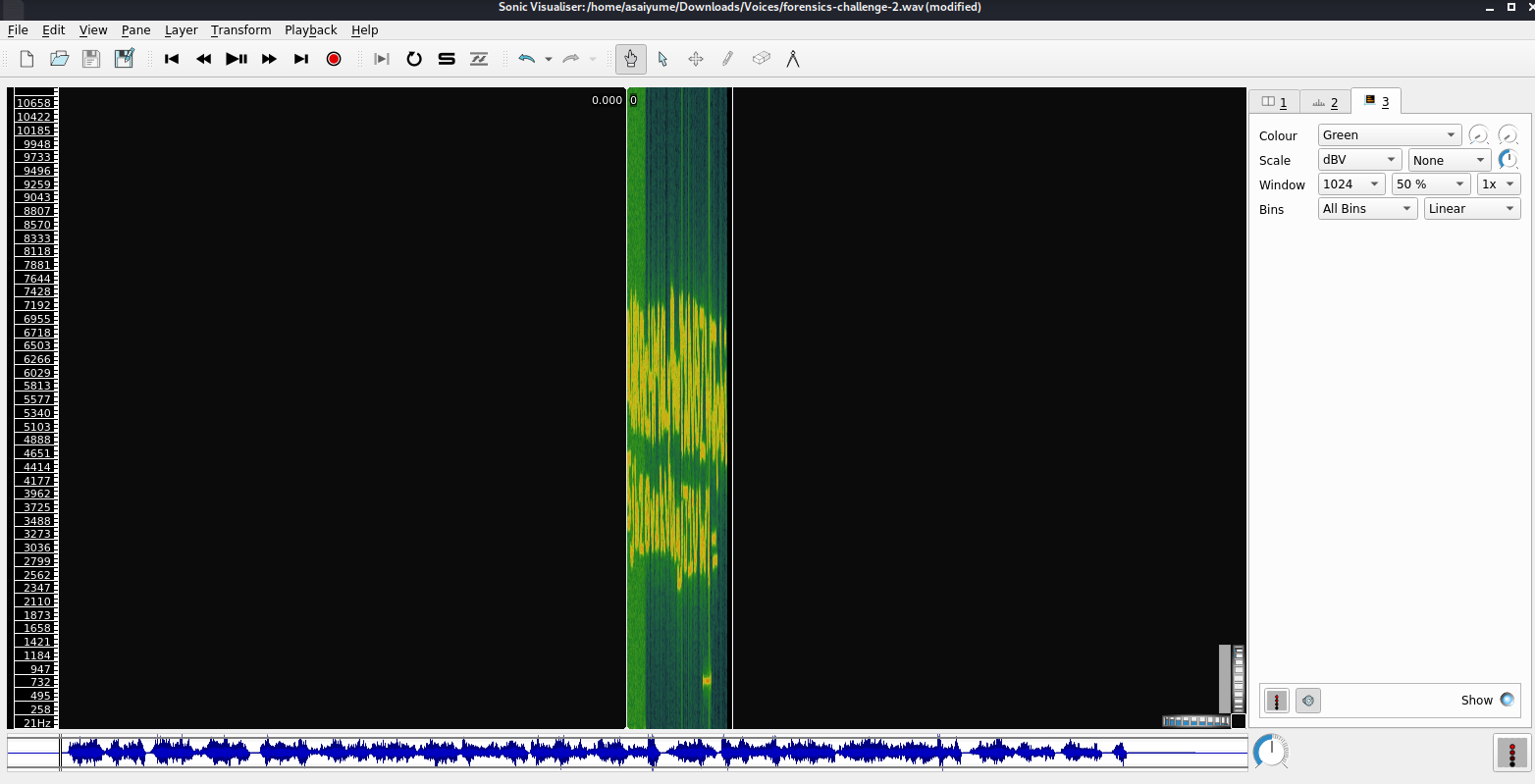Viewport: 1535px width, 784px height.
Task: Select the Erase tool
Action: pos(761,59)
